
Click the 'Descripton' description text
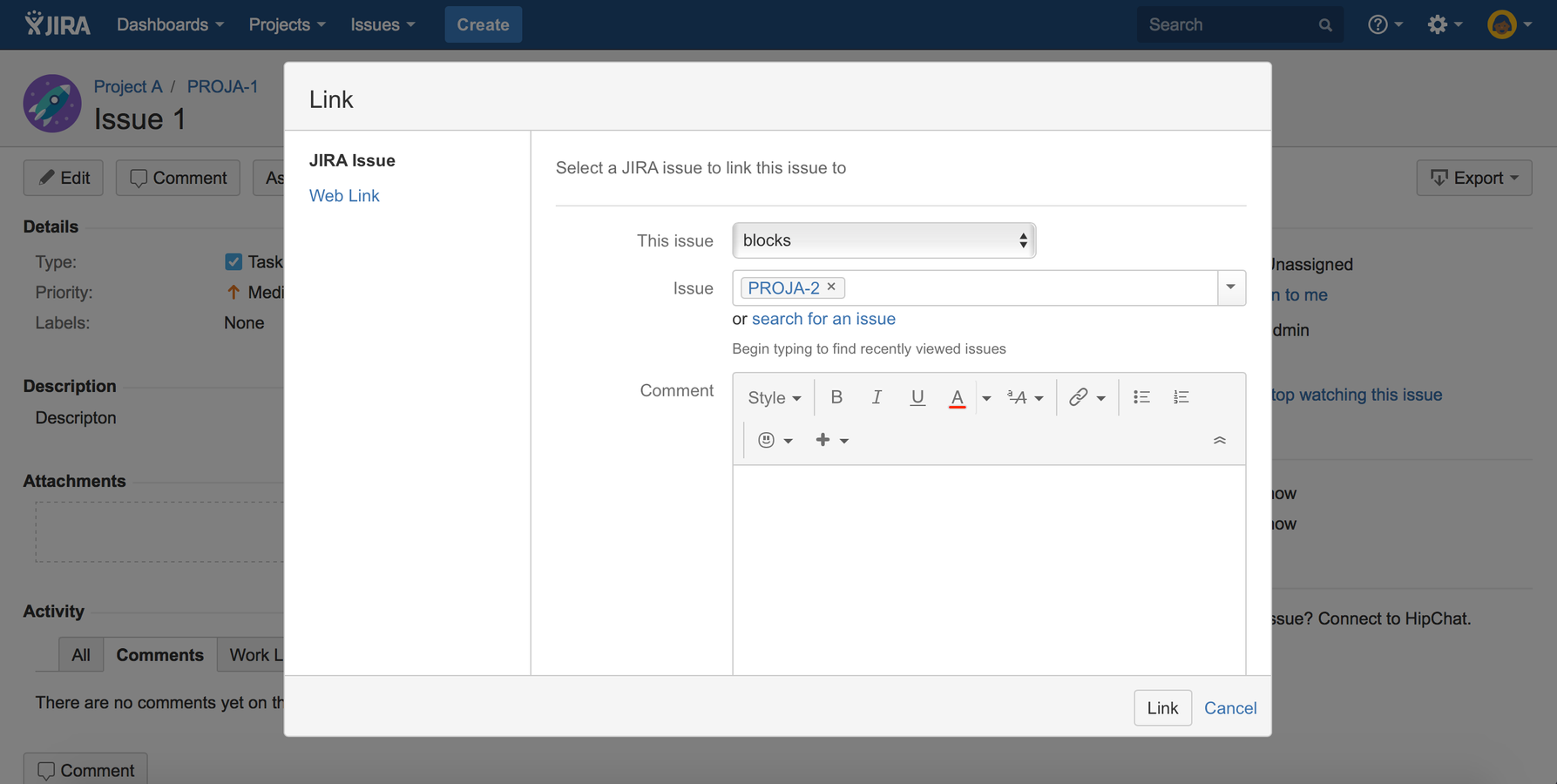(76, 418)
